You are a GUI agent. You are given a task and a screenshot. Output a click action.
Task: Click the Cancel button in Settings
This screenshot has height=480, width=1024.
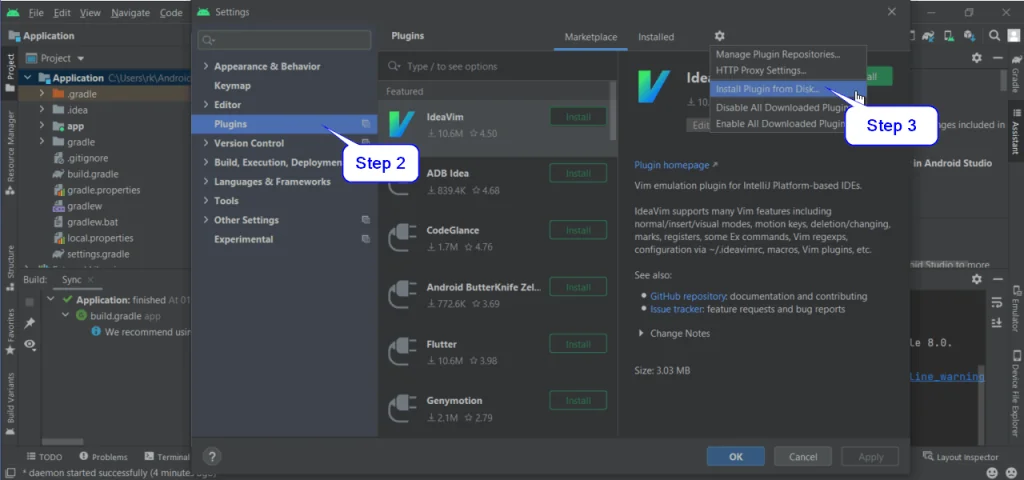click(803, 456)
